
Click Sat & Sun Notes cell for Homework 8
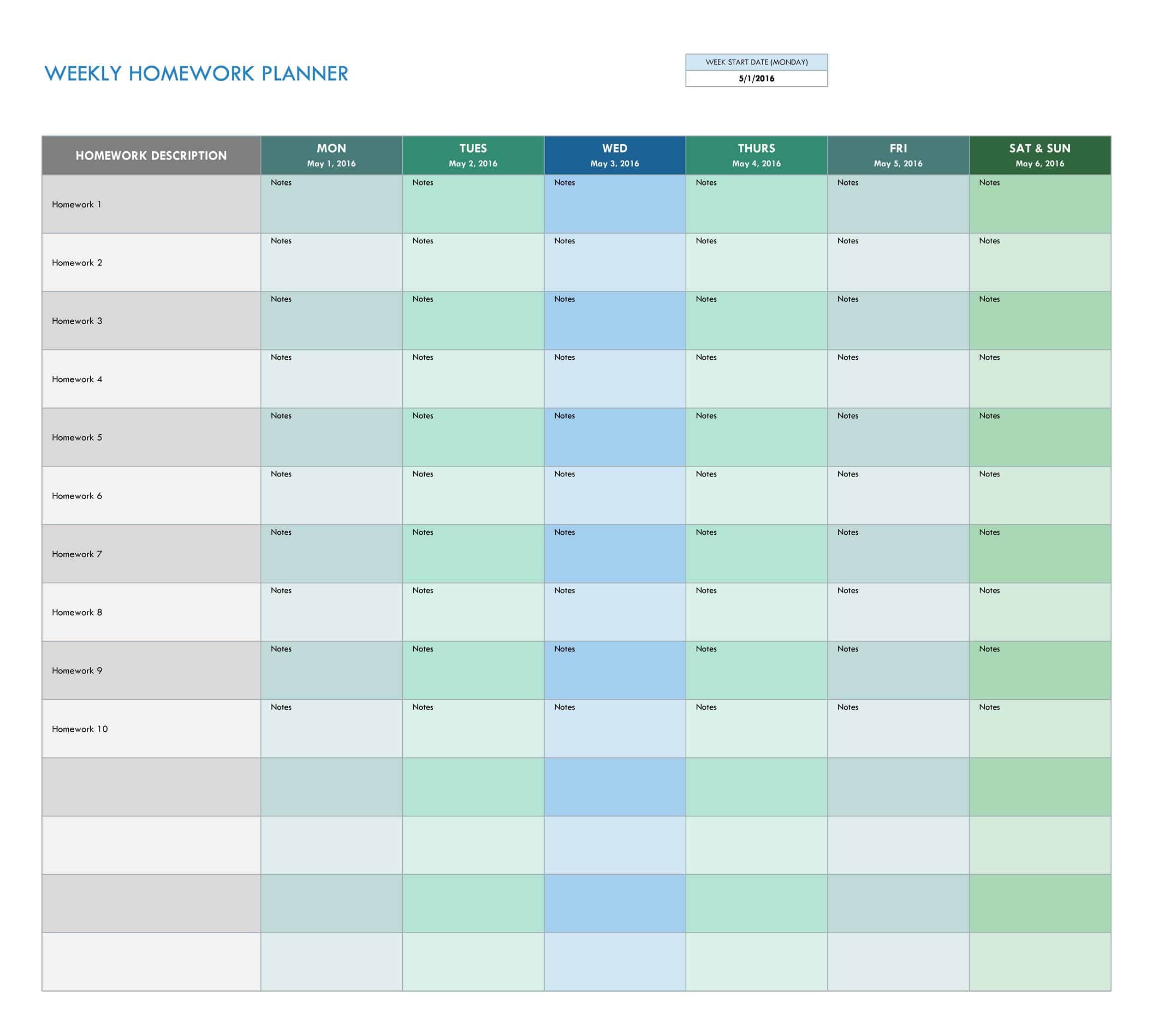(1040, 612)
